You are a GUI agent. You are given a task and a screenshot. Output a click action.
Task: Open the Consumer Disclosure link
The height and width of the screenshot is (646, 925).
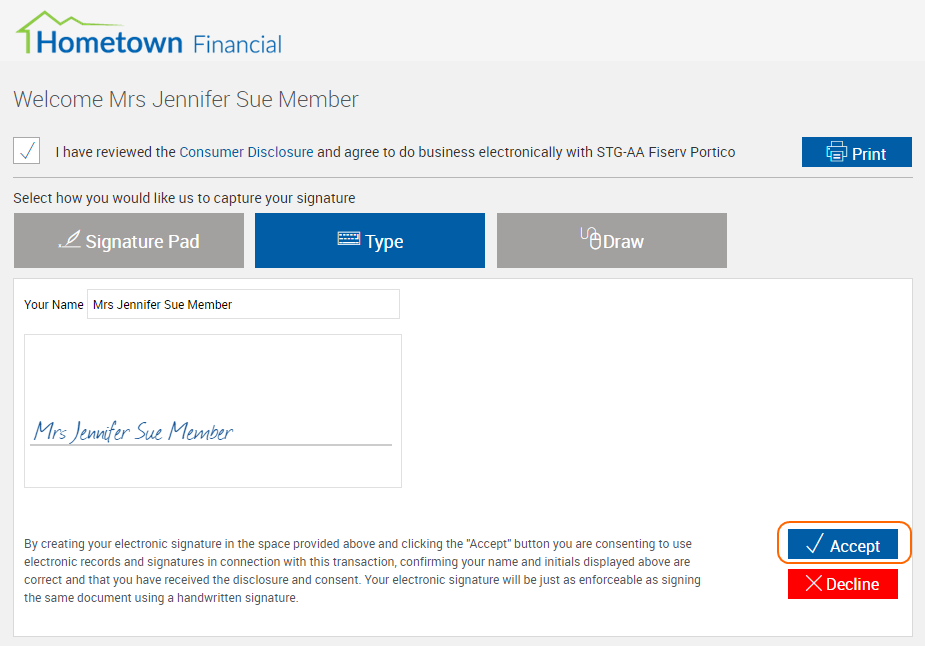pos(246,152)
